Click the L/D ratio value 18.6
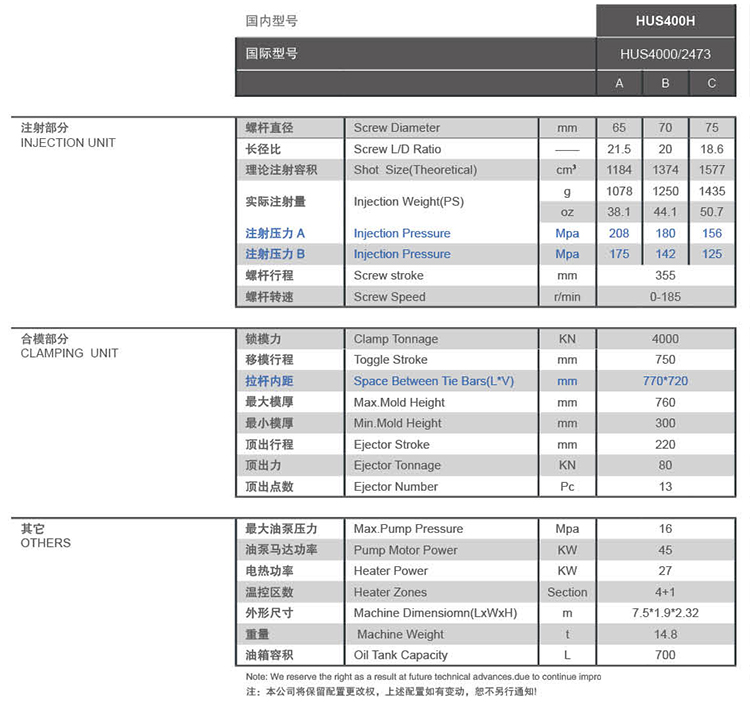 [712, 149]
